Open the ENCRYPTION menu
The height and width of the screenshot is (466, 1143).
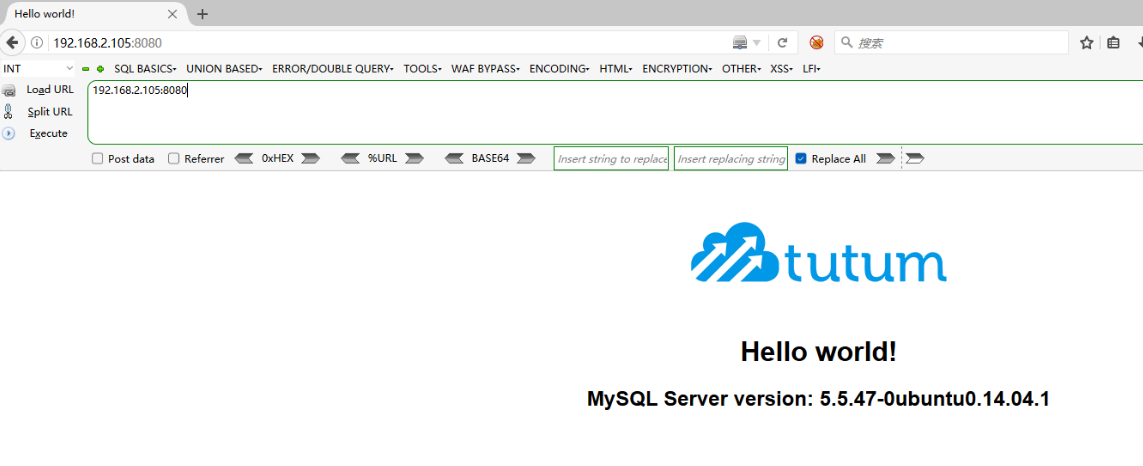[677, 69]
